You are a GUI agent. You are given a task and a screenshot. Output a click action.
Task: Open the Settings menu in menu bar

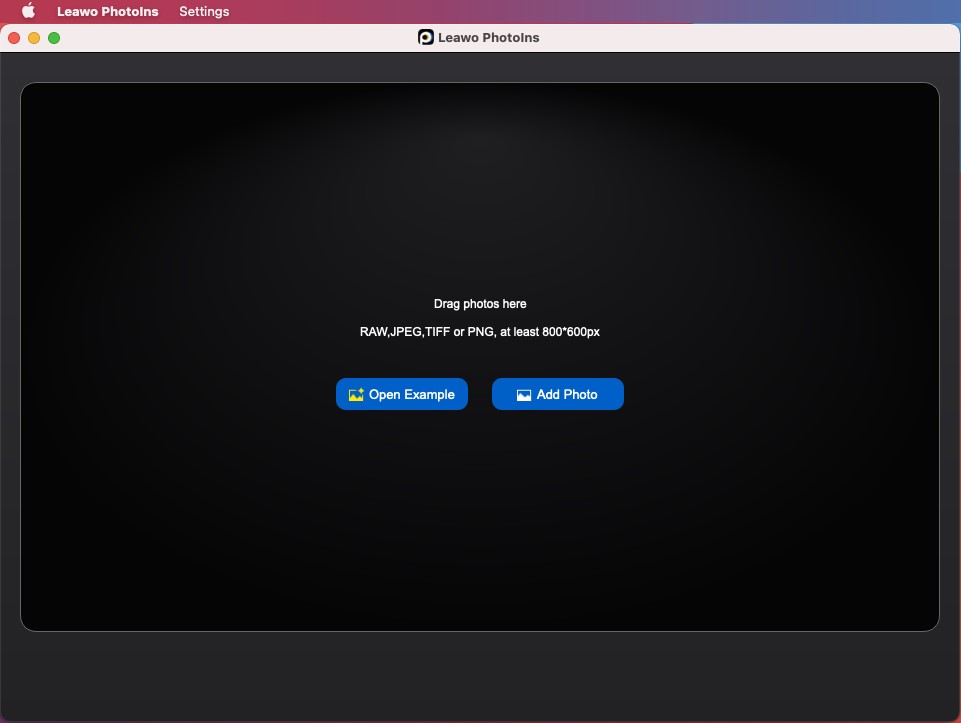click(x=204, y=11)
